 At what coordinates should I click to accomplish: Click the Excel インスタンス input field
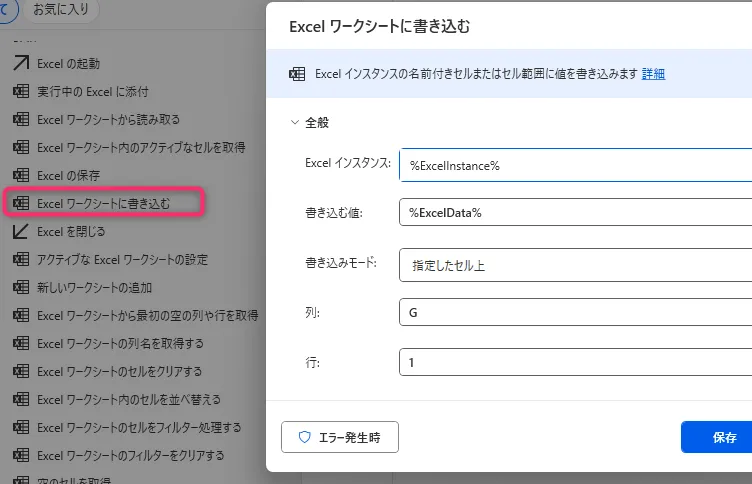[575, 165]
